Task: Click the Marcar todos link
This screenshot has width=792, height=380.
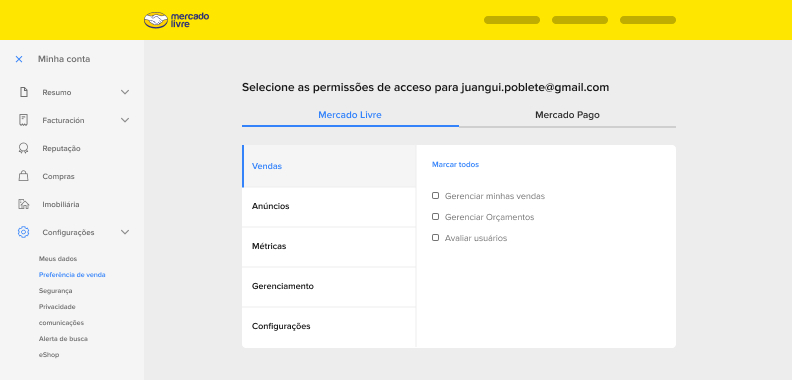Action: click(456, 165)
